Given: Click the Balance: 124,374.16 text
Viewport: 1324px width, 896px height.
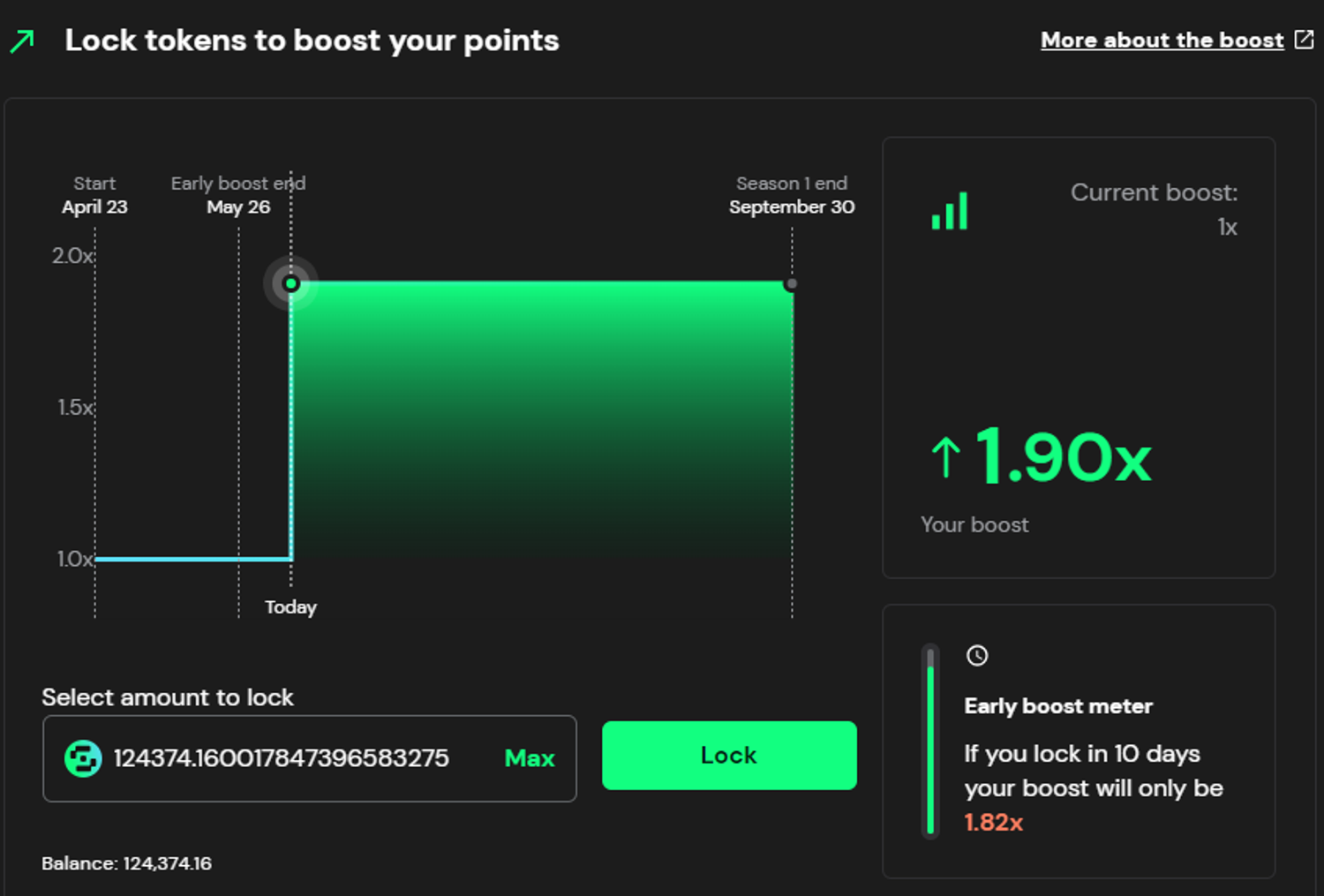Looking at the screenshot, I should pyautogui.click(x=127, y=863).
